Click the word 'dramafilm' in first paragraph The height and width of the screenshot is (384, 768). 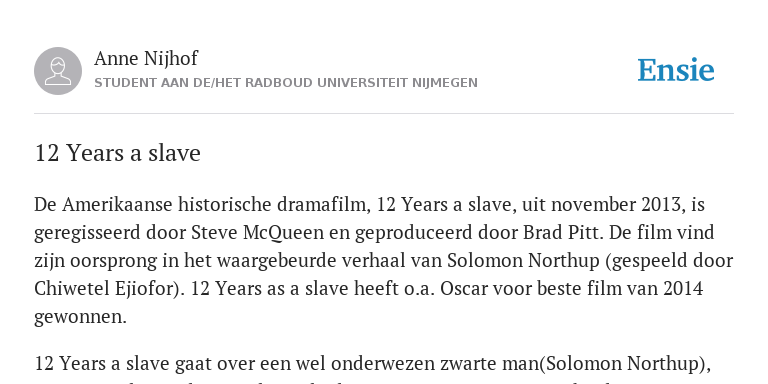322,204
